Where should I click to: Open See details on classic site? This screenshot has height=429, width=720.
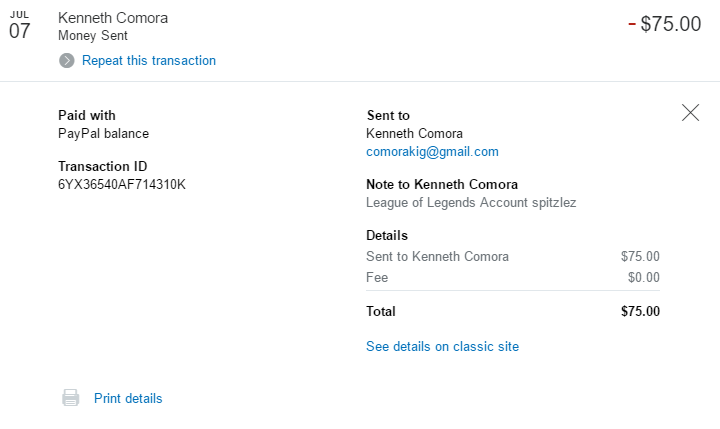(x=442, y=347)
